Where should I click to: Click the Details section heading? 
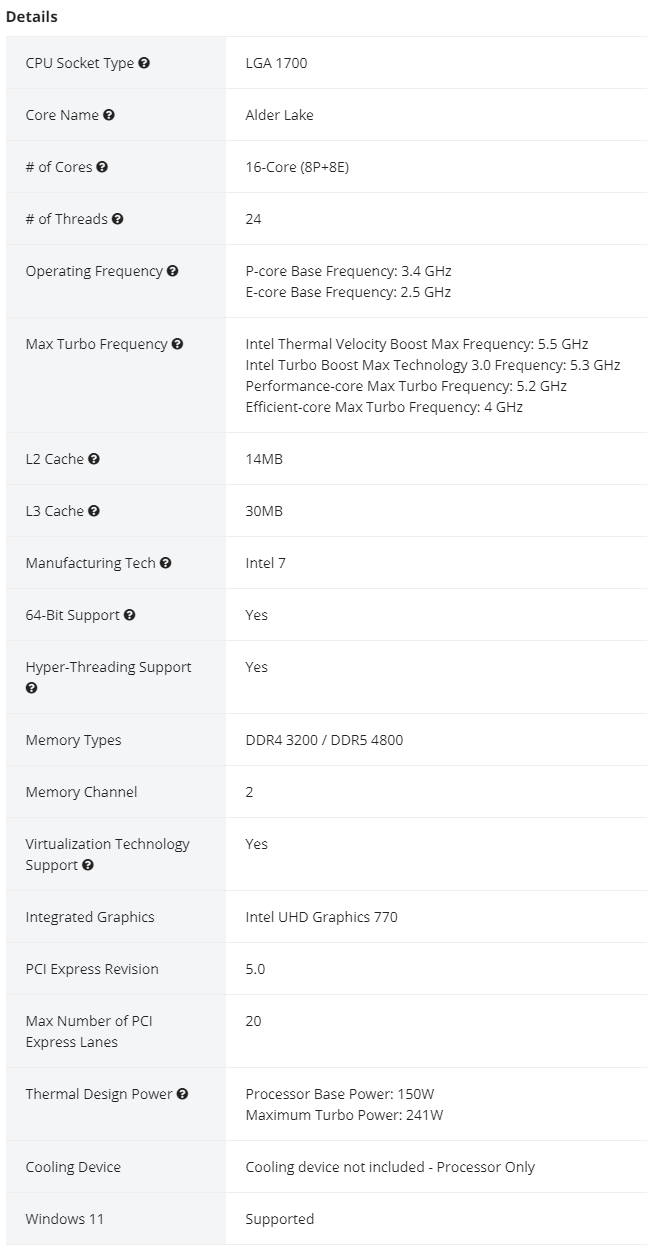pos(32,17)
